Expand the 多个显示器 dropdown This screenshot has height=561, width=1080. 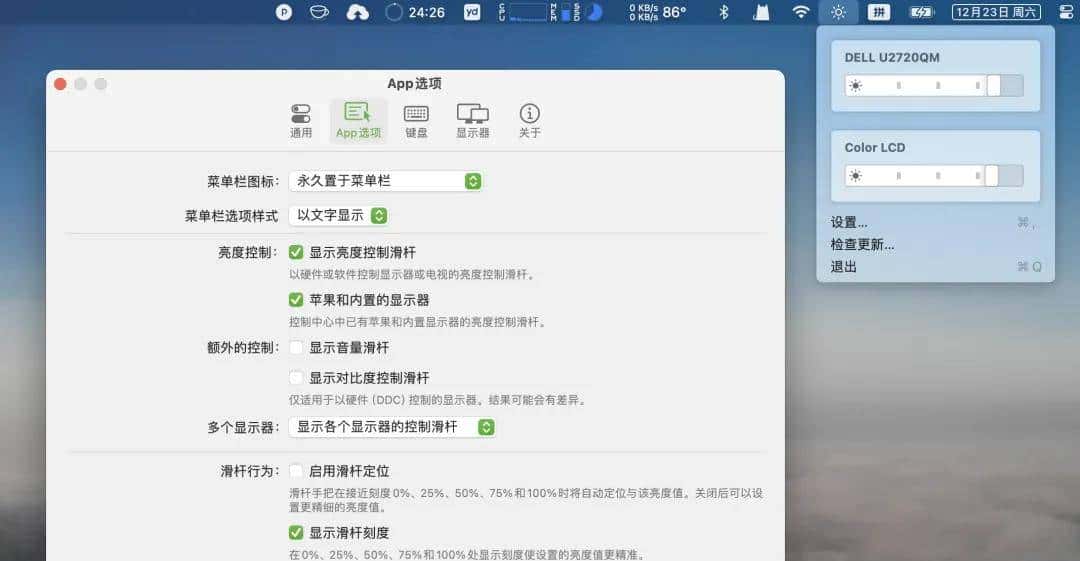click(x=392, y=427)
